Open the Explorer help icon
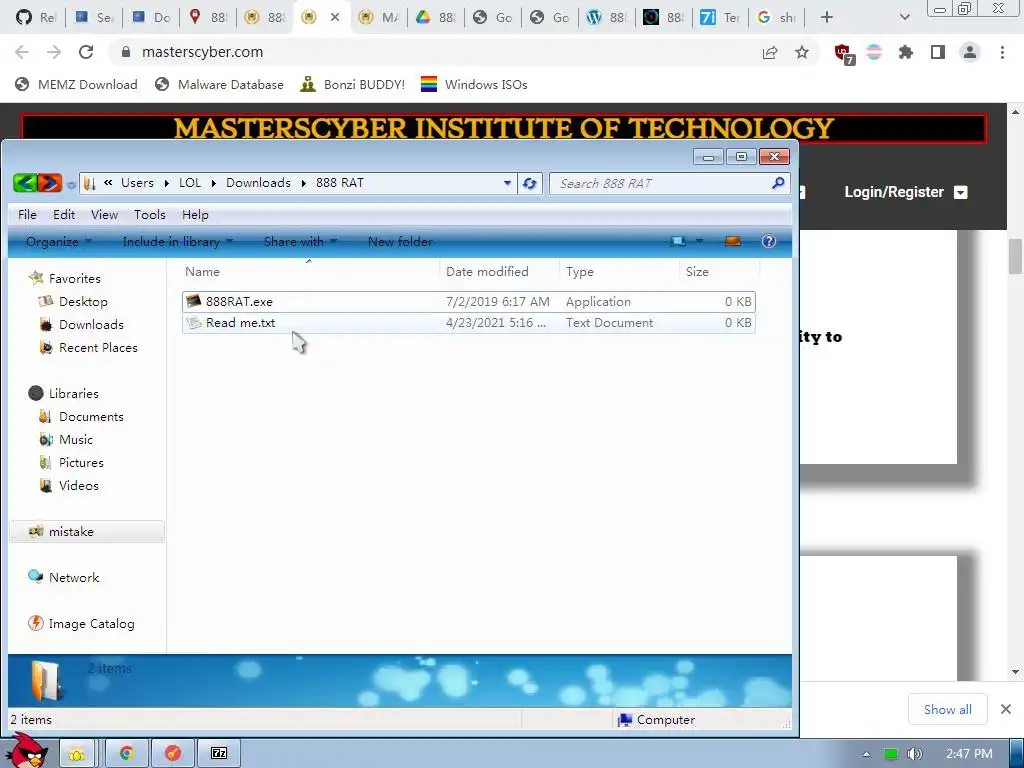This screenshot has height=768, width=1024. pyautogui.click(x=769, y=241)
